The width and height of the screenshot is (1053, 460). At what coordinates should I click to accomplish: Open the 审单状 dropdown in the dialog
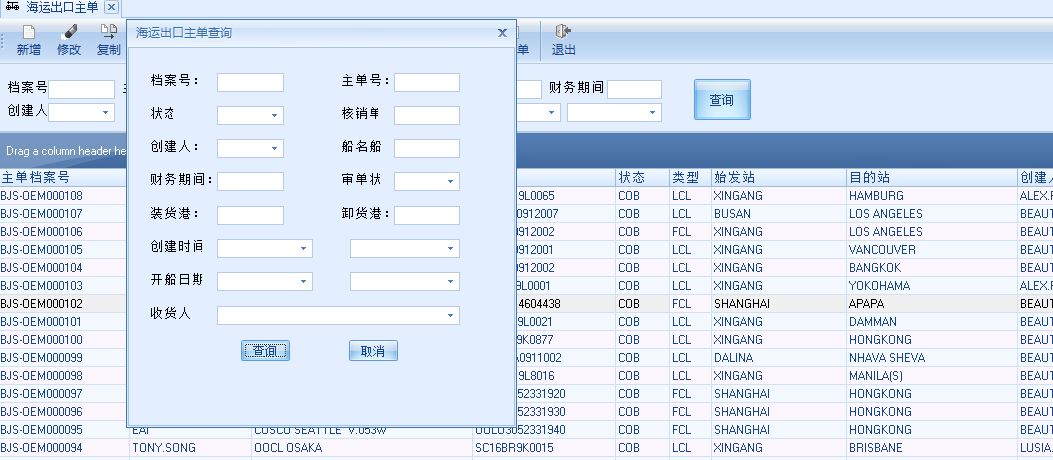tap(451, 182)
